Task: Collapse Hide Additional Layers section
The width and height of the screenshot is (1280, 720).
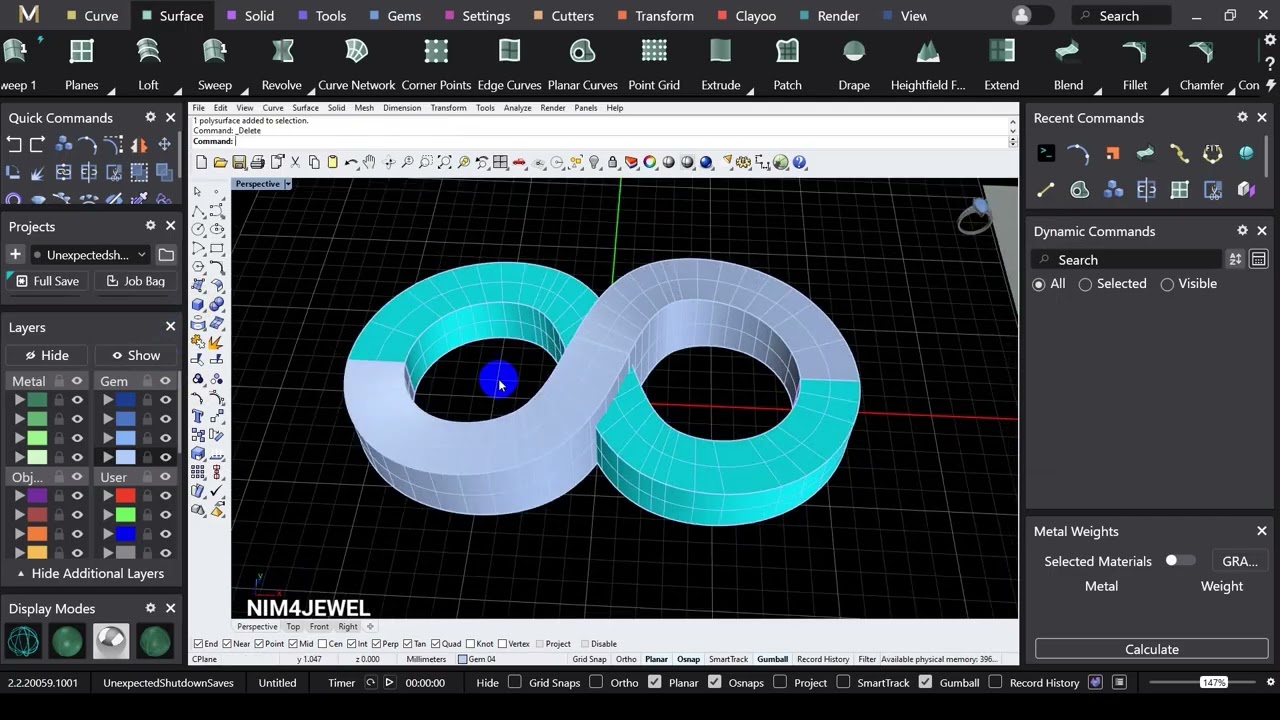Action: coord(90,573)
